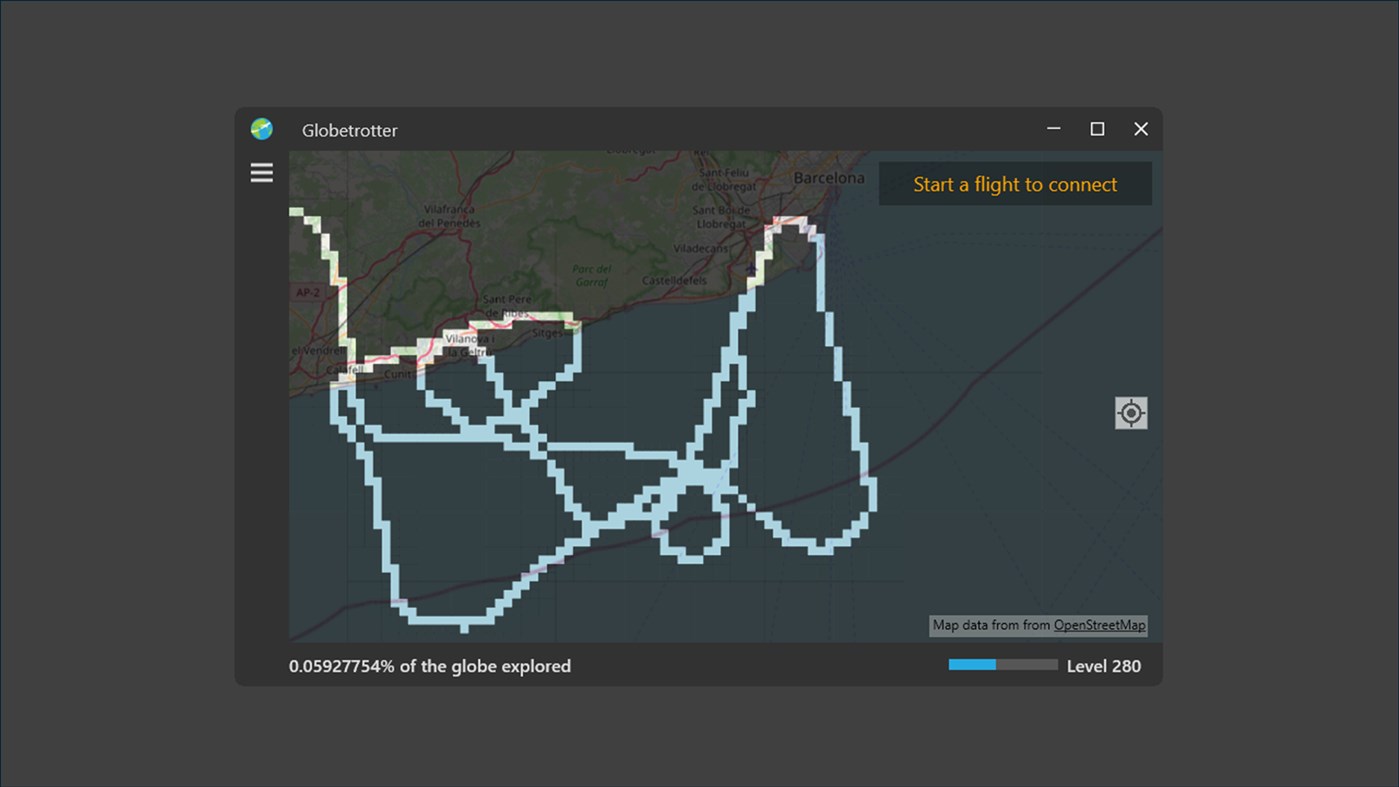Click the Sant Pere de Ribes label
Viewport: 1399px width, 787px height.
pyautogui.click(x=506, y=306)
